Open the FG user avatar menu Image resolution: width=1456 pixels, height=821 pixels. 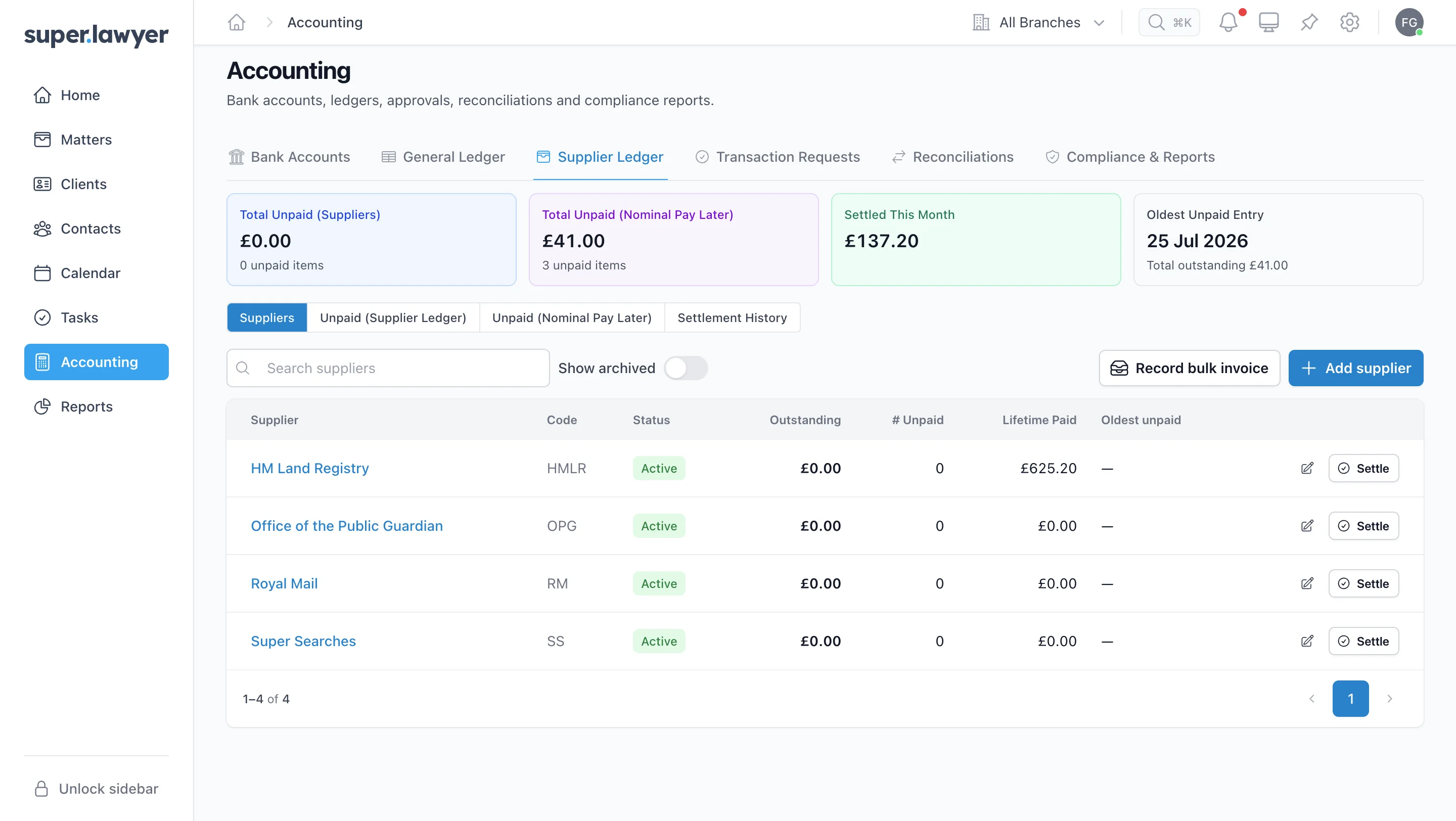(x=1409, y=23)
